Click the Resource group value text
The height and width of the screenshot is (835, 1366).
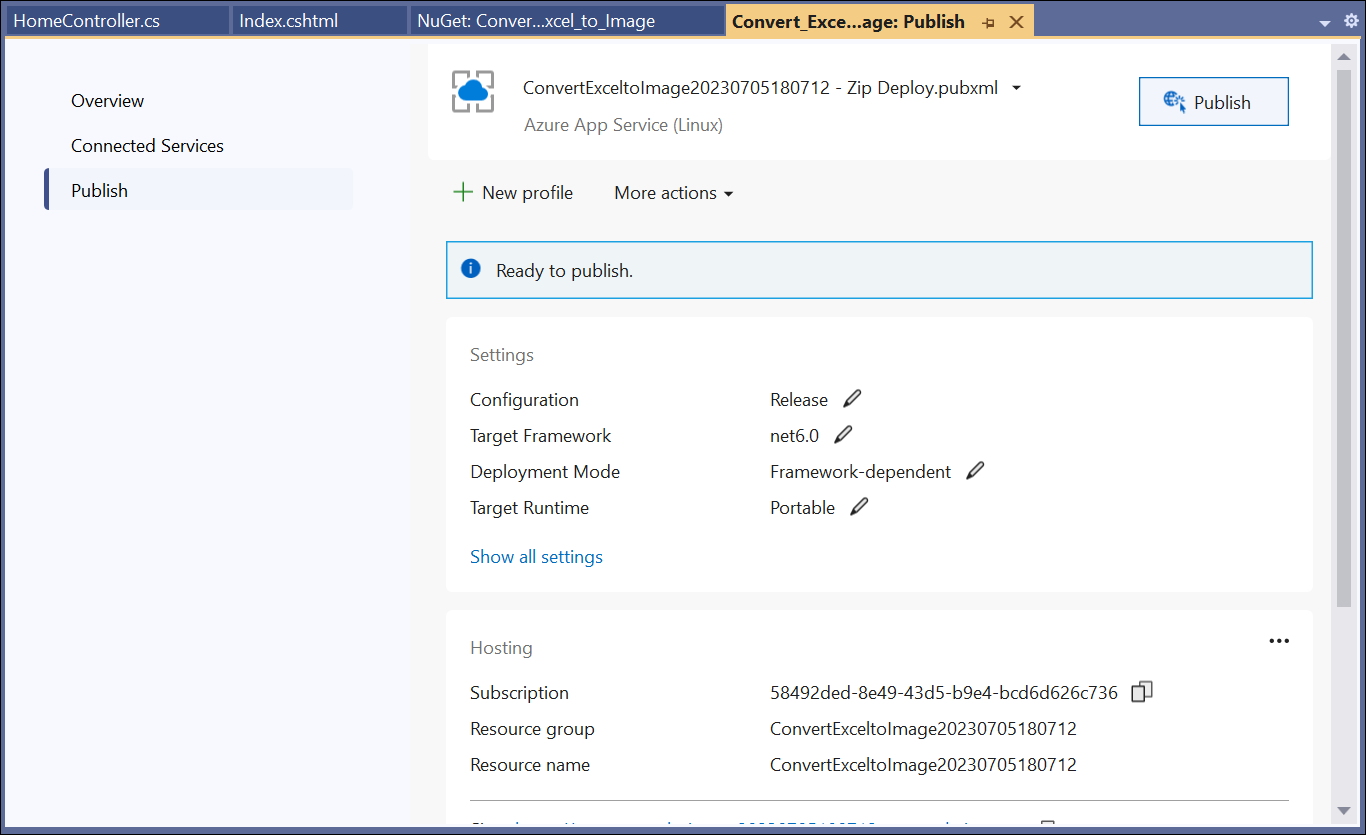click(x=923, y=729)
